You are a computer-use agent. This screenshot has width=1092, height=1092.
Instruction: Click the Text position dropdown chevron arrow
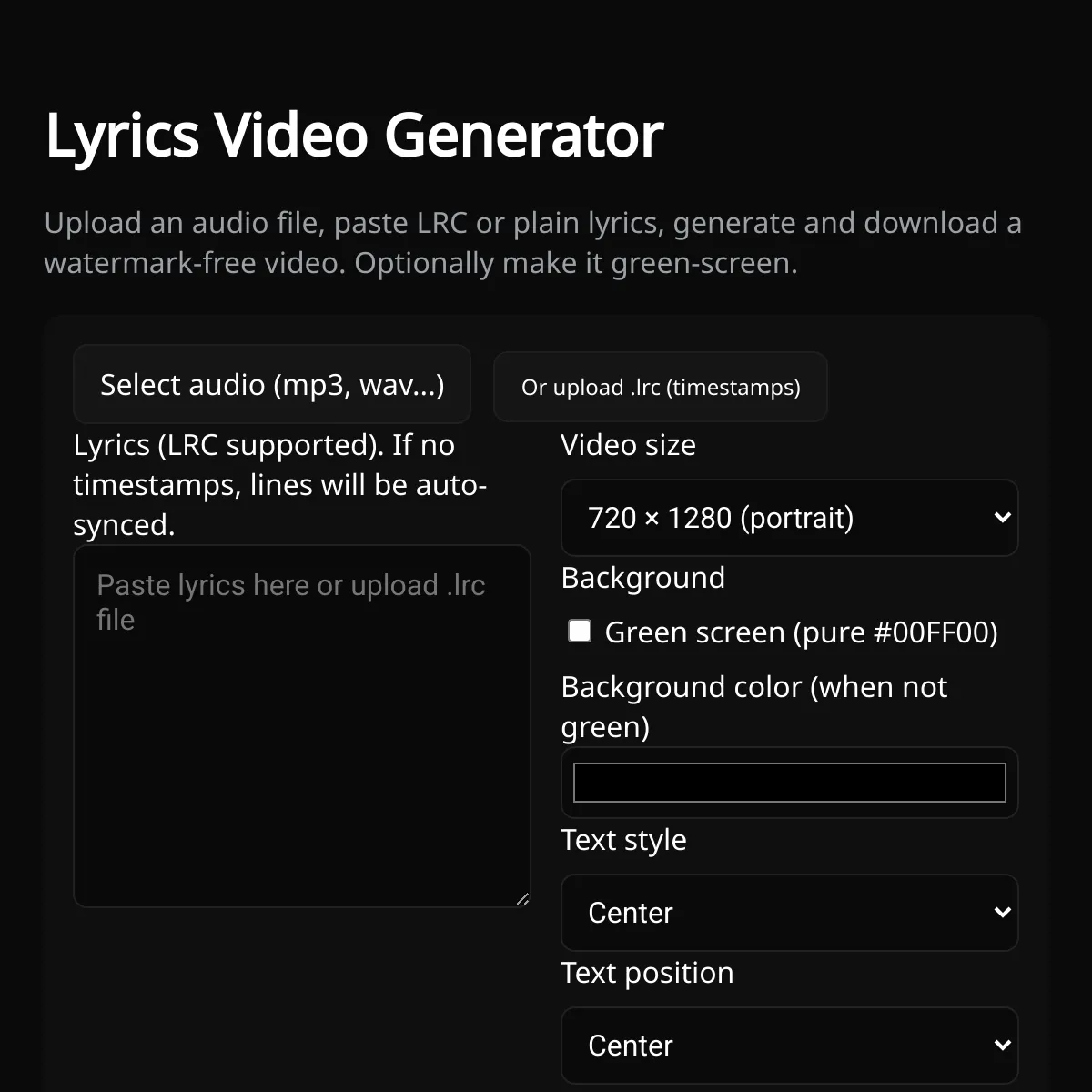click(1002, 1046)
